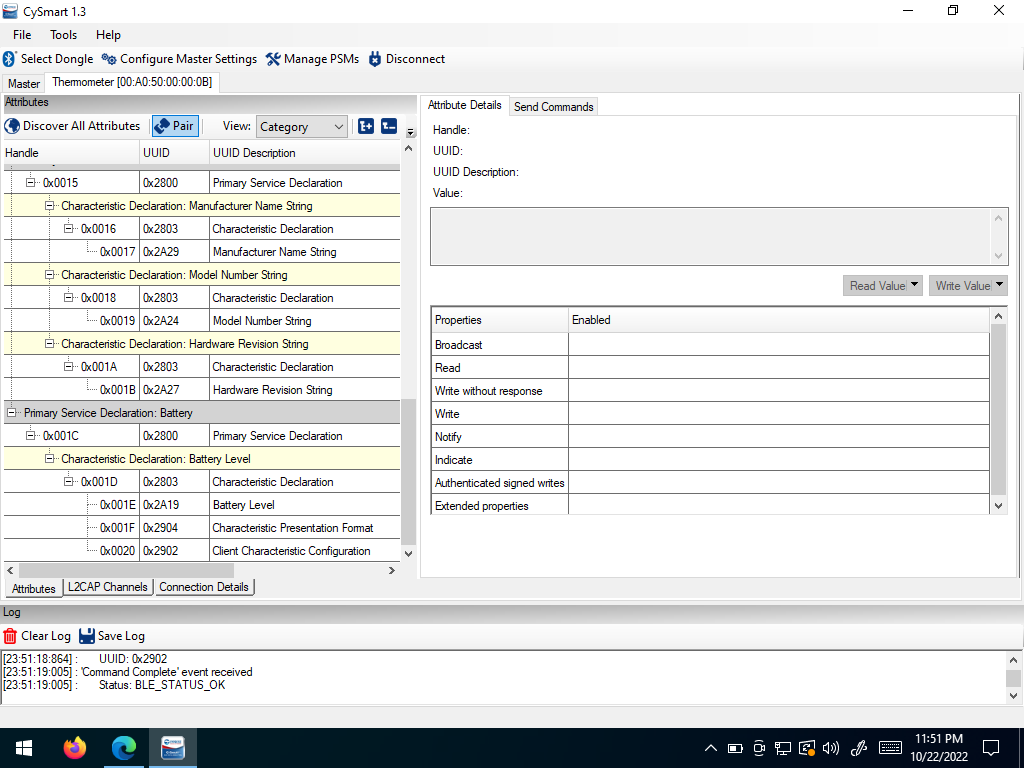Open the Tools menu
This screenshot has width=1024, height=768.
tap(63, 35)
